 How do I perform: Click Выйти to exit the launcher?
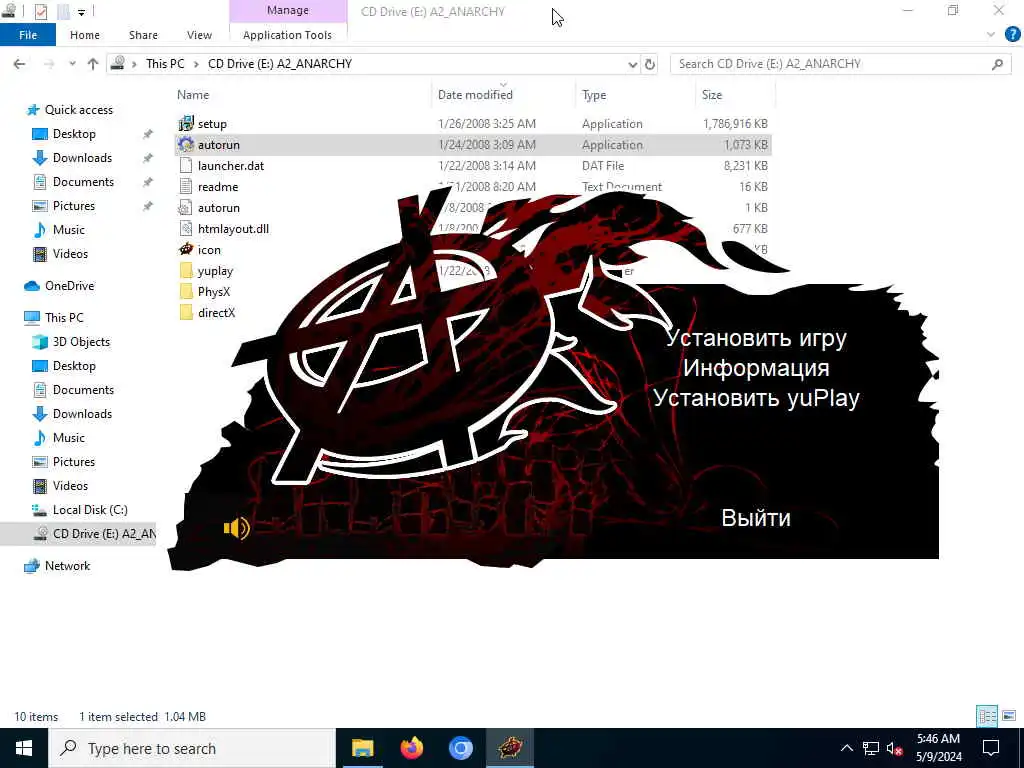pos(756,518)
